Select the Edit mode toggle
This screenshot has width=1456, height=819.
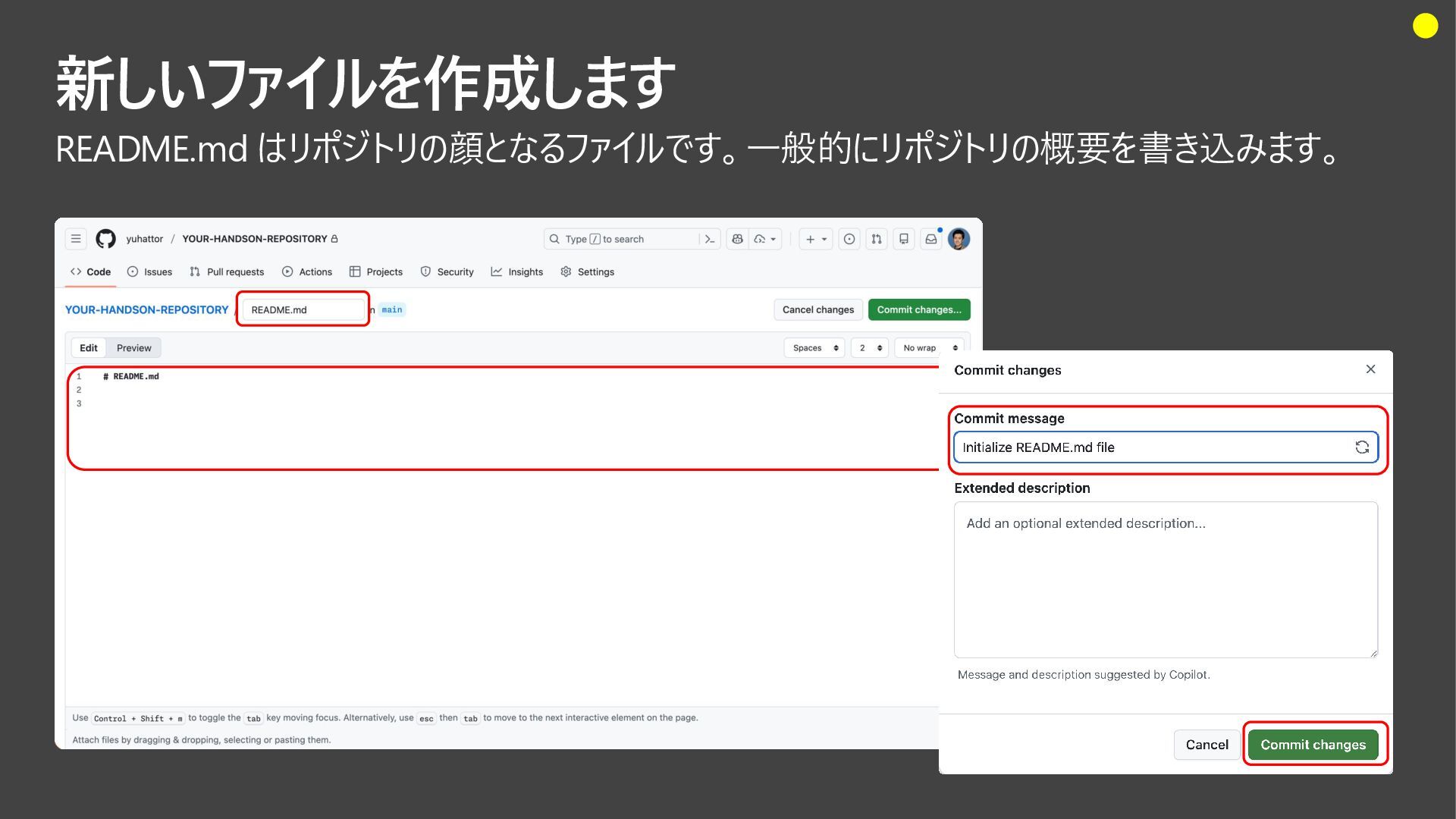[89, 348]
